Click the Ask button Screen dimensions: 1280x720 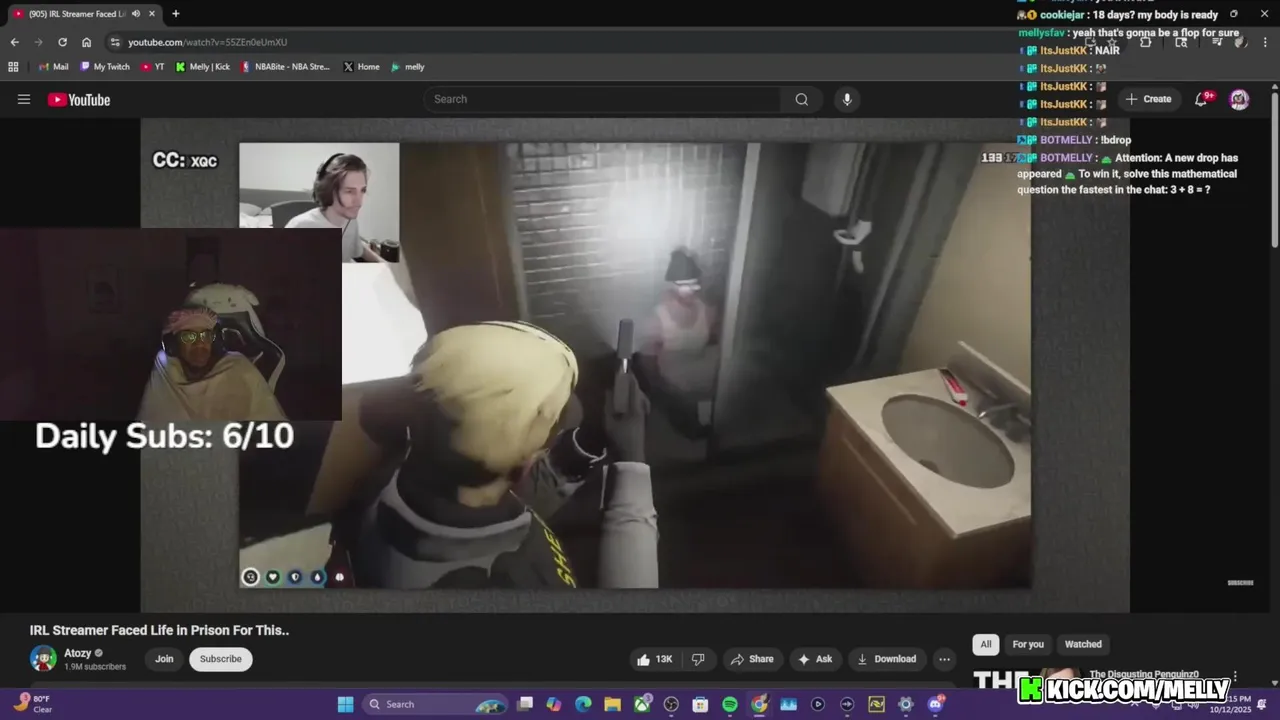(815, 659)
